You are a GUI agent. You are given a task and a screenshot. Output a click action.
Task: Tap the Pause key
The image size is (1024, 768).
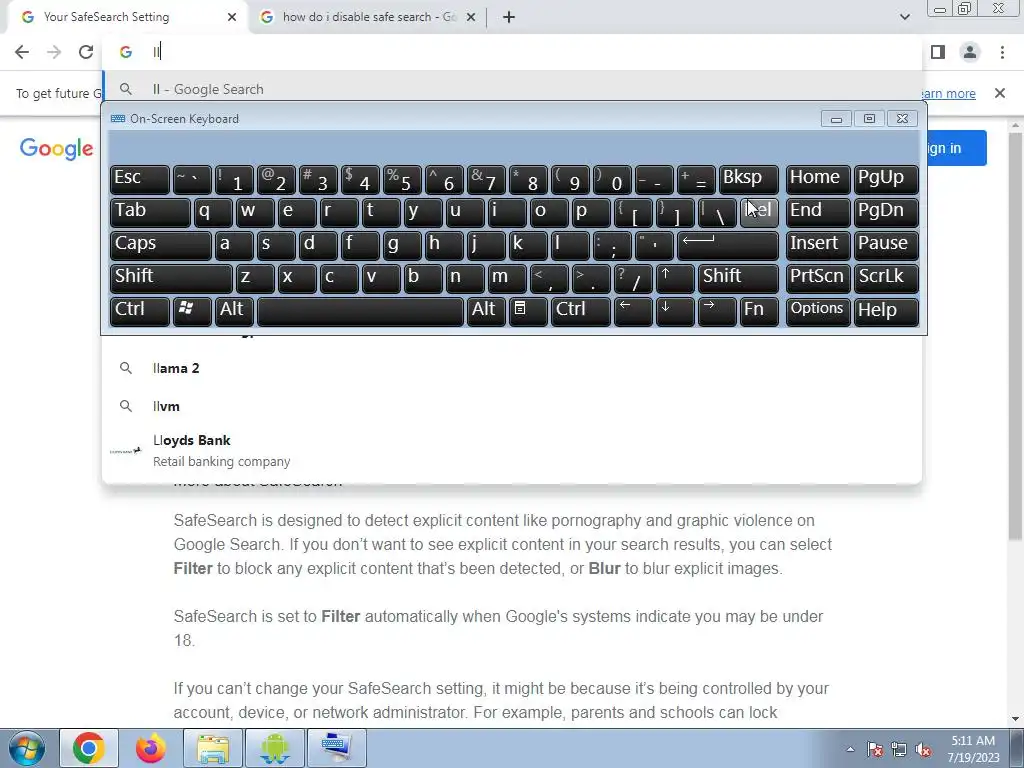(886, 244)
